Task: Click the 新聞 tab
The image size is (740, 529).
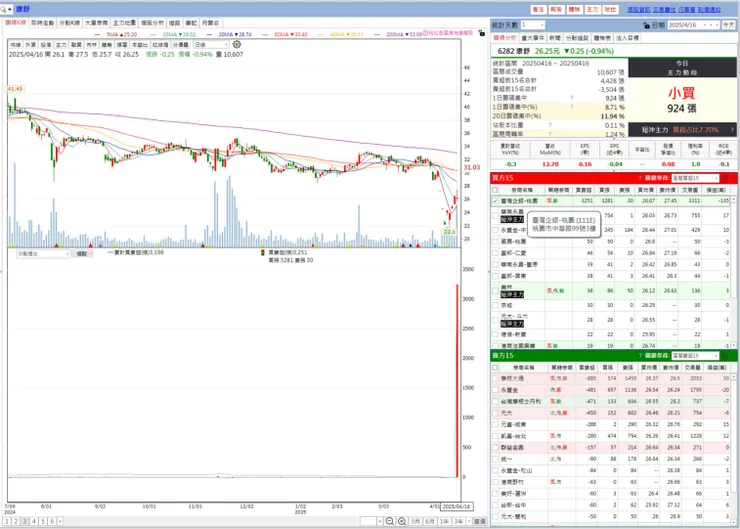Action: [x=555, y=38]
